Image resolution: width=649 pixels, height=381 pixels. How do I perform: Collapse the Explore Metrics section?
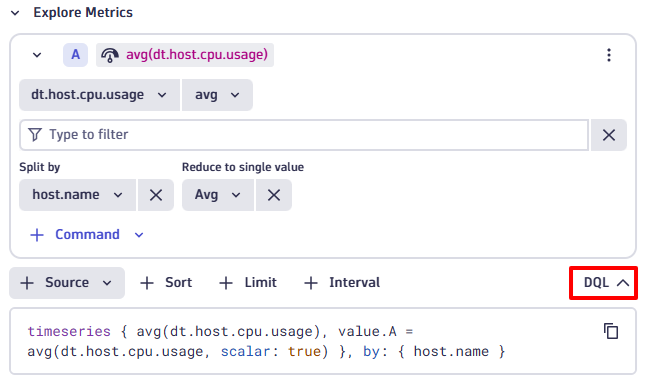tap(15, 13)
